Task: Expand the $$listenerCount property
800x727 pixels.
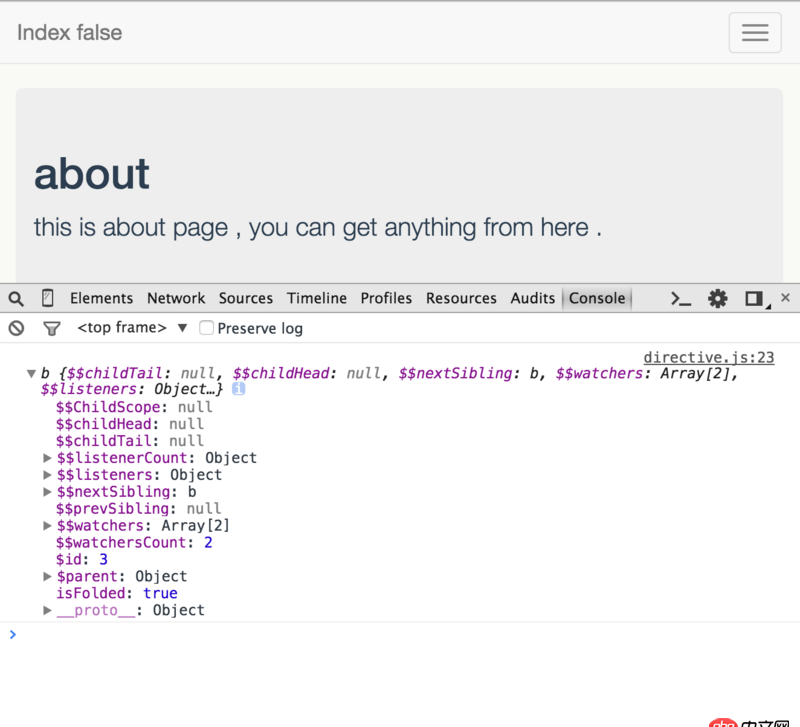Action: pyautogui.click(x=47, y=458)
